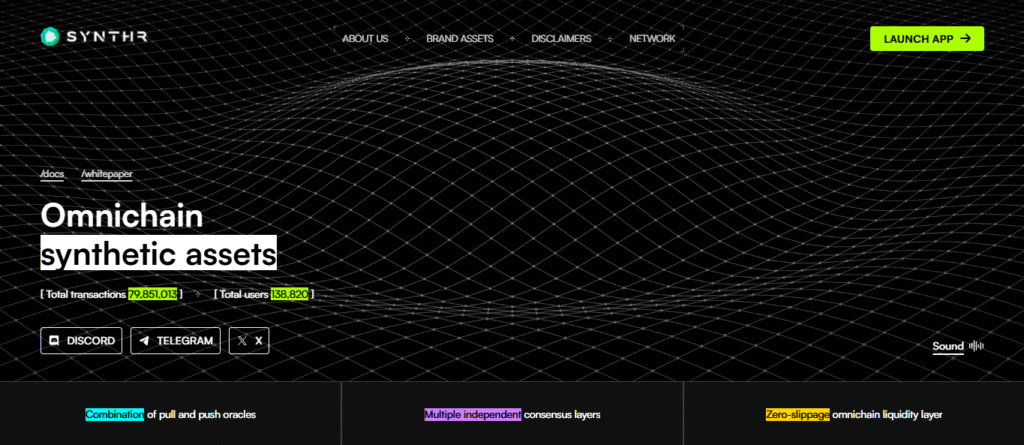1024x445 pixels.
Task: Select NETWORK in the top navigation
Action: click(652, 39)
